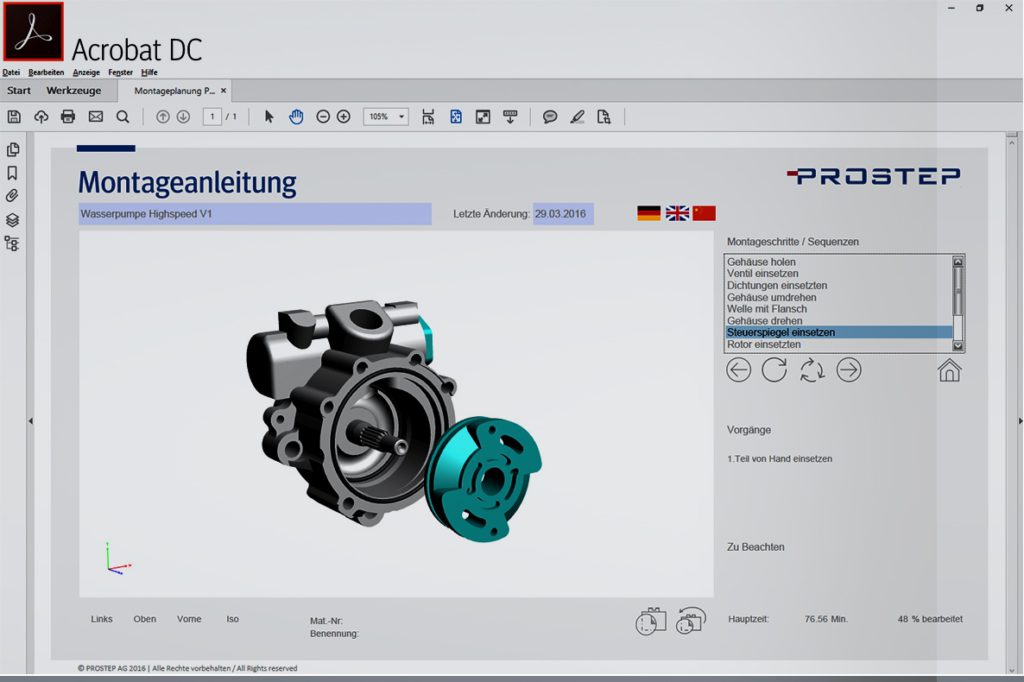Choose Chinese language via flag icon
This screenshot has height=682, width=1024.
(704, 212)
